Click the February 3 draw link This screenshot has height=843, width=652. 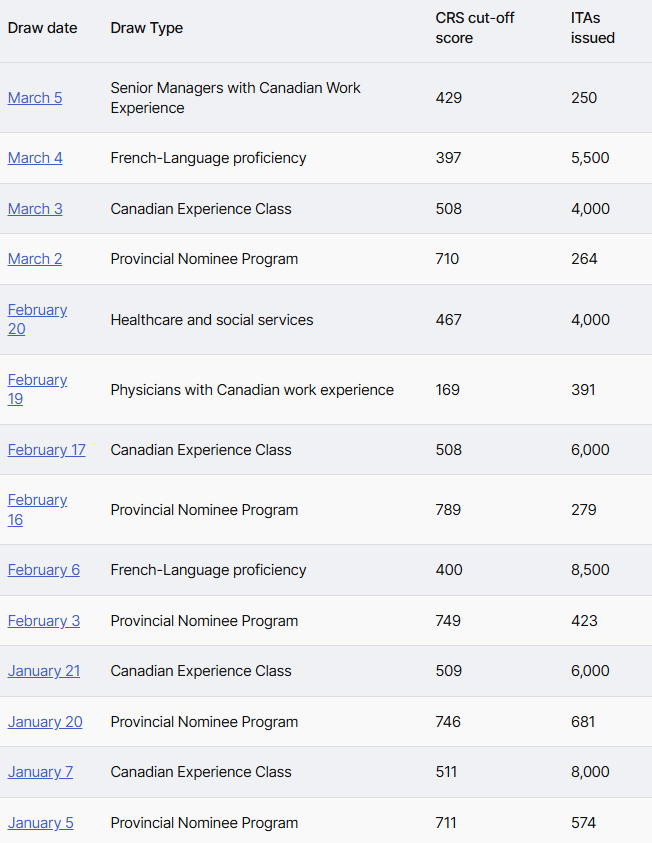pyautogui.click(x=44, y=621)
